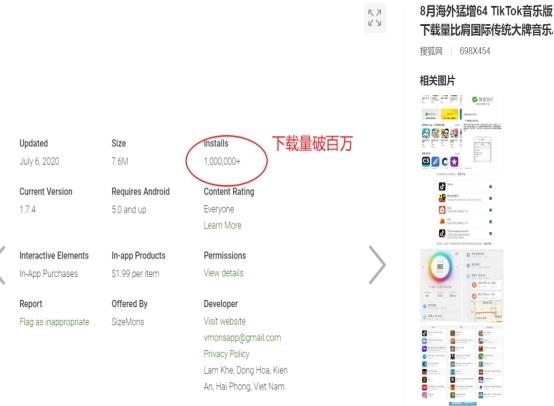Select the Everyone content rating text
This screenshot has width=554, height=406.
click(219, 209)
